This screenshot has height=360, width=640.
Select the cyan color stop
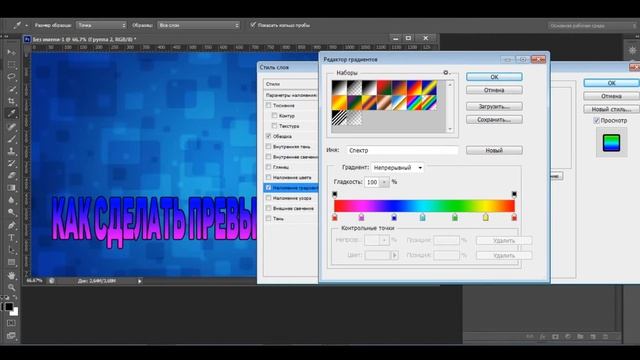click(x=422, y=217)
